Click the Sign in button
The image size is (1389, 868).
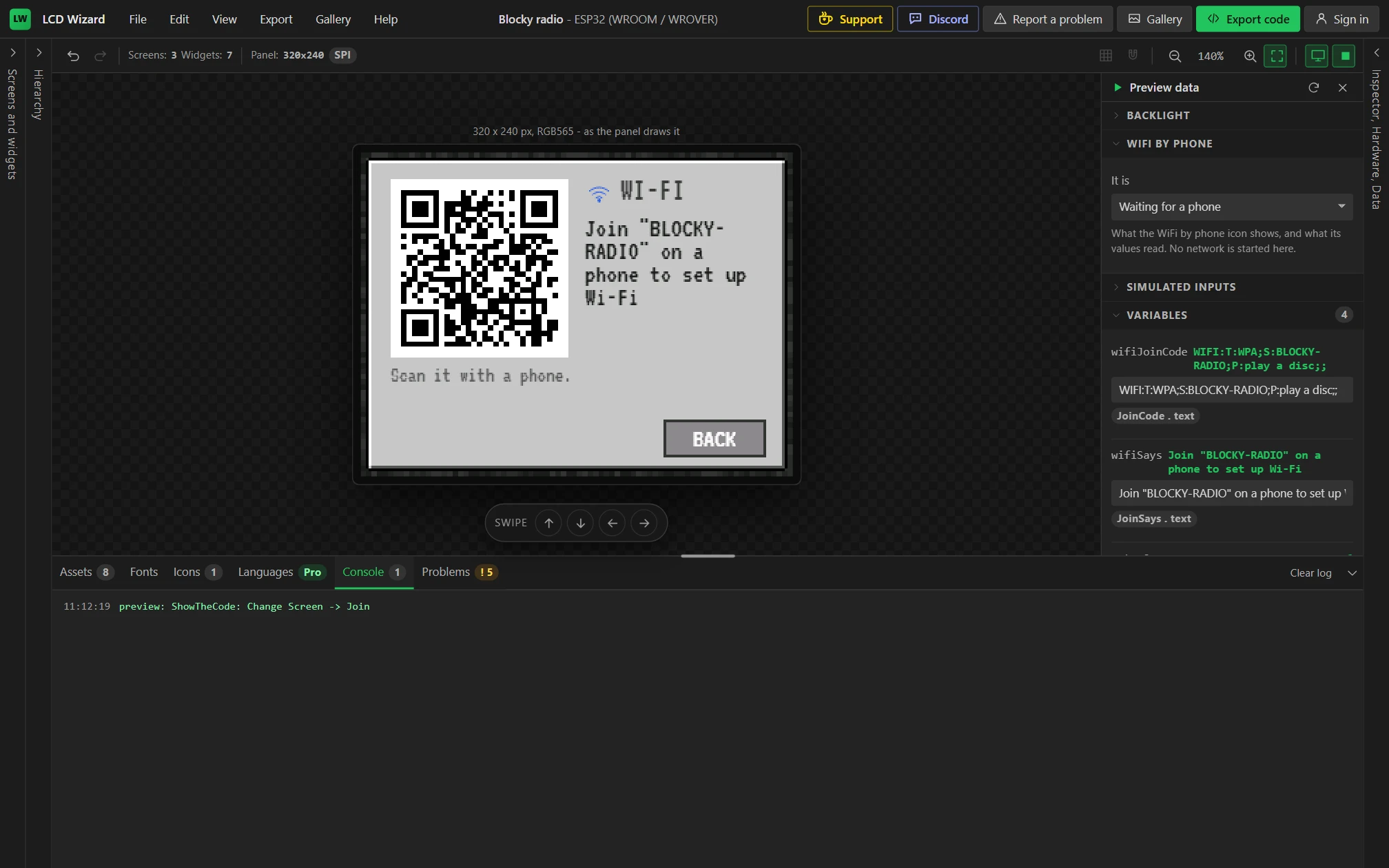[1341, 19]
